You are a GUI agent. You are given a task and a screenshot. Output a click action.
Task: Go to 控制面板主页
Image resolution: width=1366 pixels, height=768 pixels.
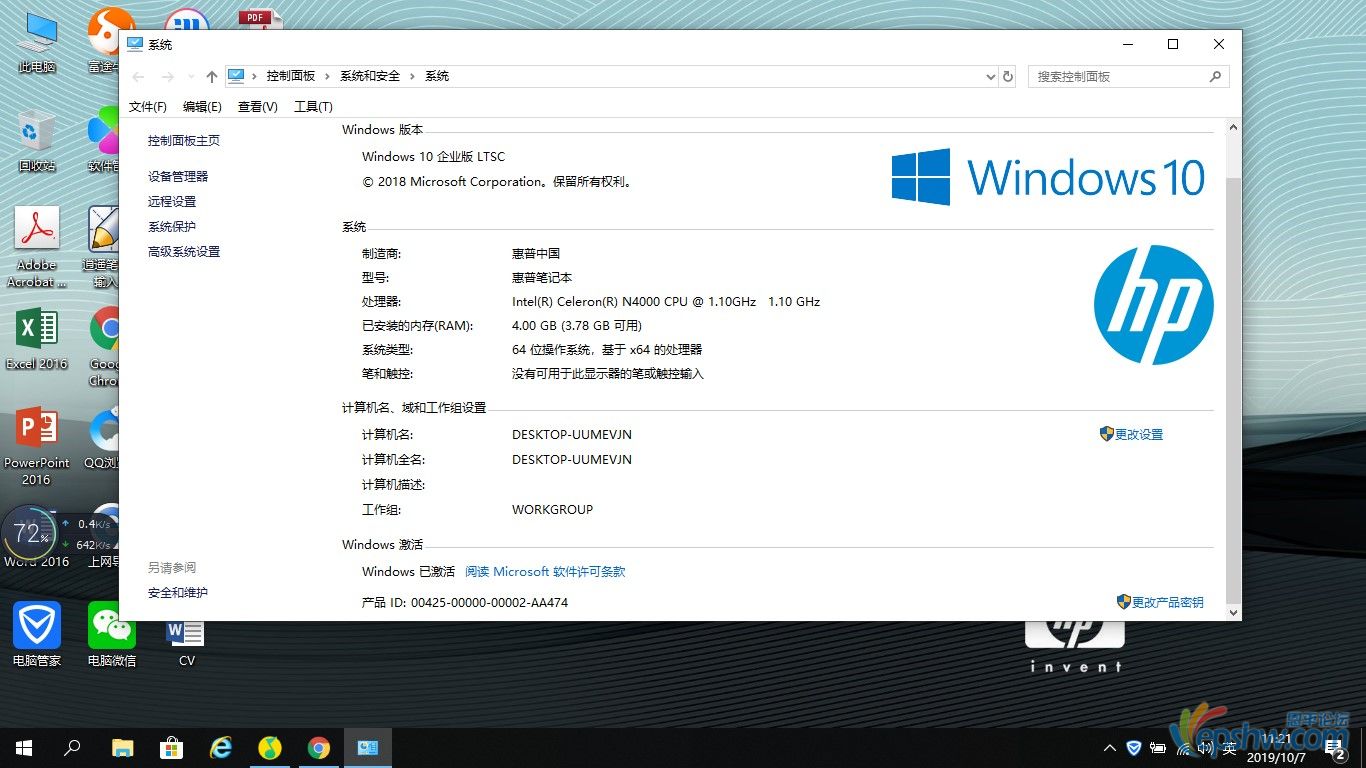coord(184,141)
